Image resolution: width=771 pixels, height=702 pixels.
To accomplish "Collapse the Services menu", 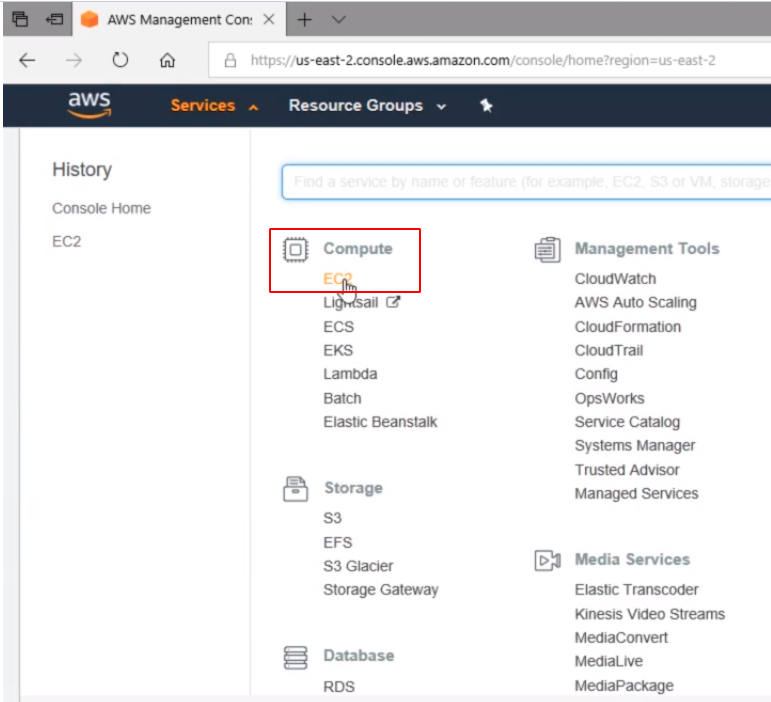I will pyautogui.click(x=214, y=106).
